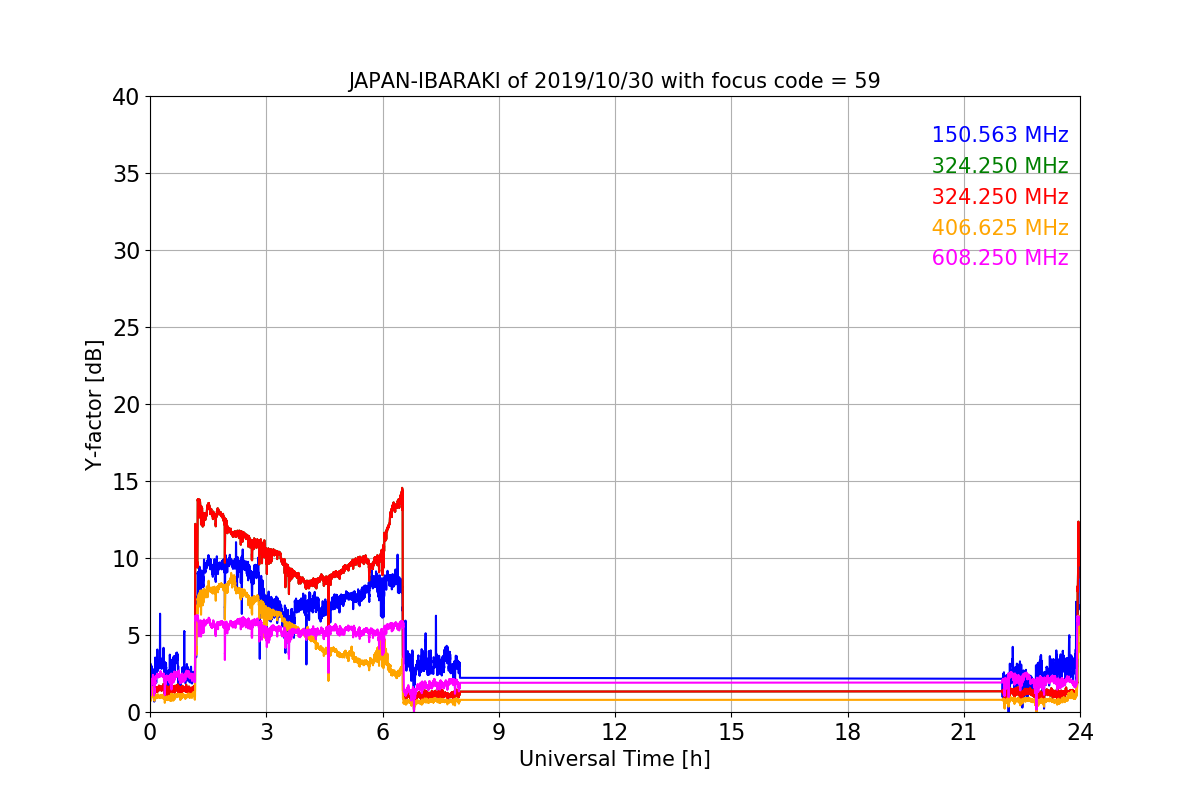
Task: Select the Universal Time [h] axis label
Action: [x=614, y=759]
